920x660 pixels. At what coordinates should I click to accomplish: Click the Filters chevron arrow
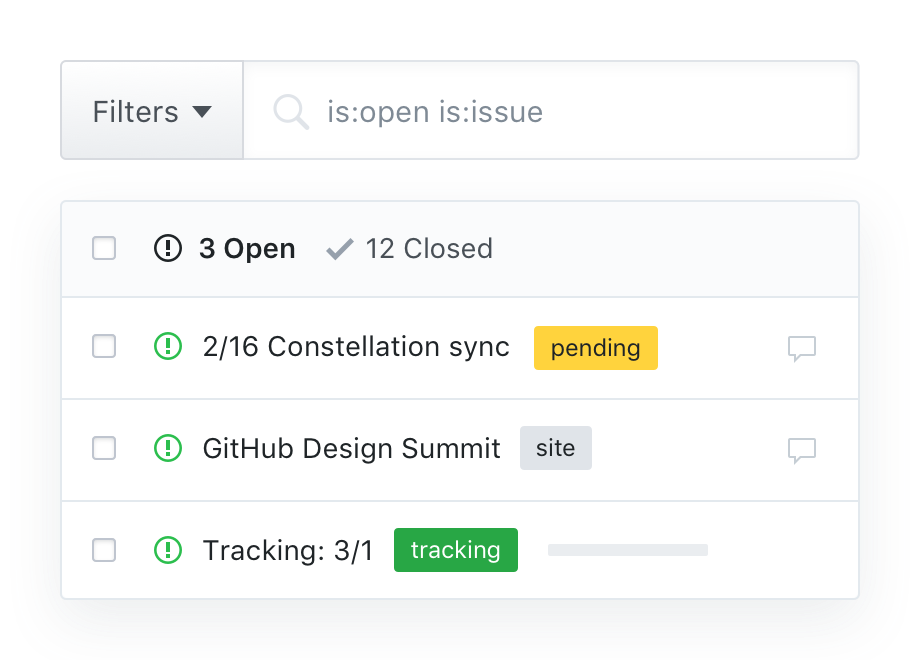coord(205,112)
